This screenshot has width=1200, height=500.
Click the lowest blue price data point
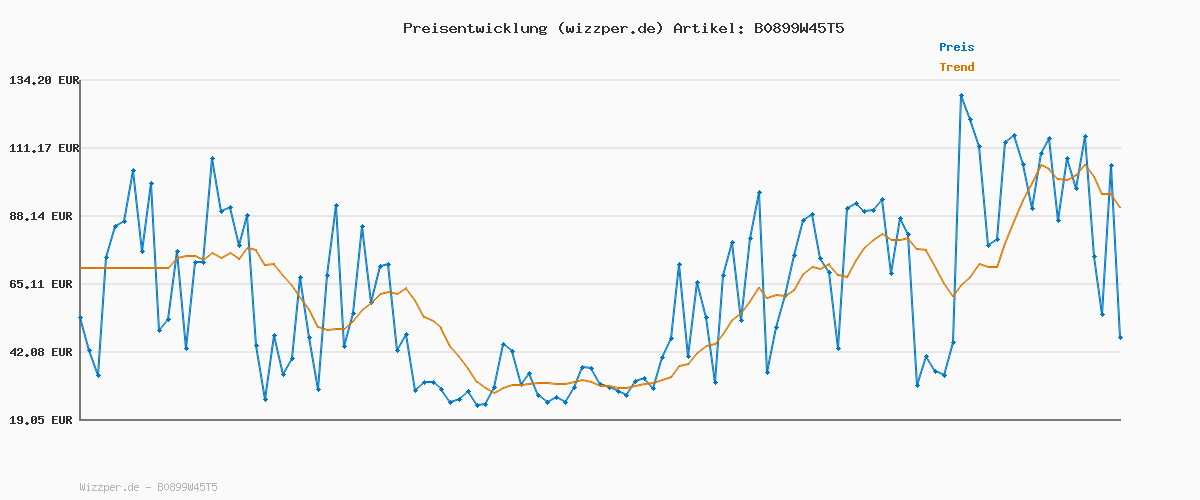coord(478,405)
